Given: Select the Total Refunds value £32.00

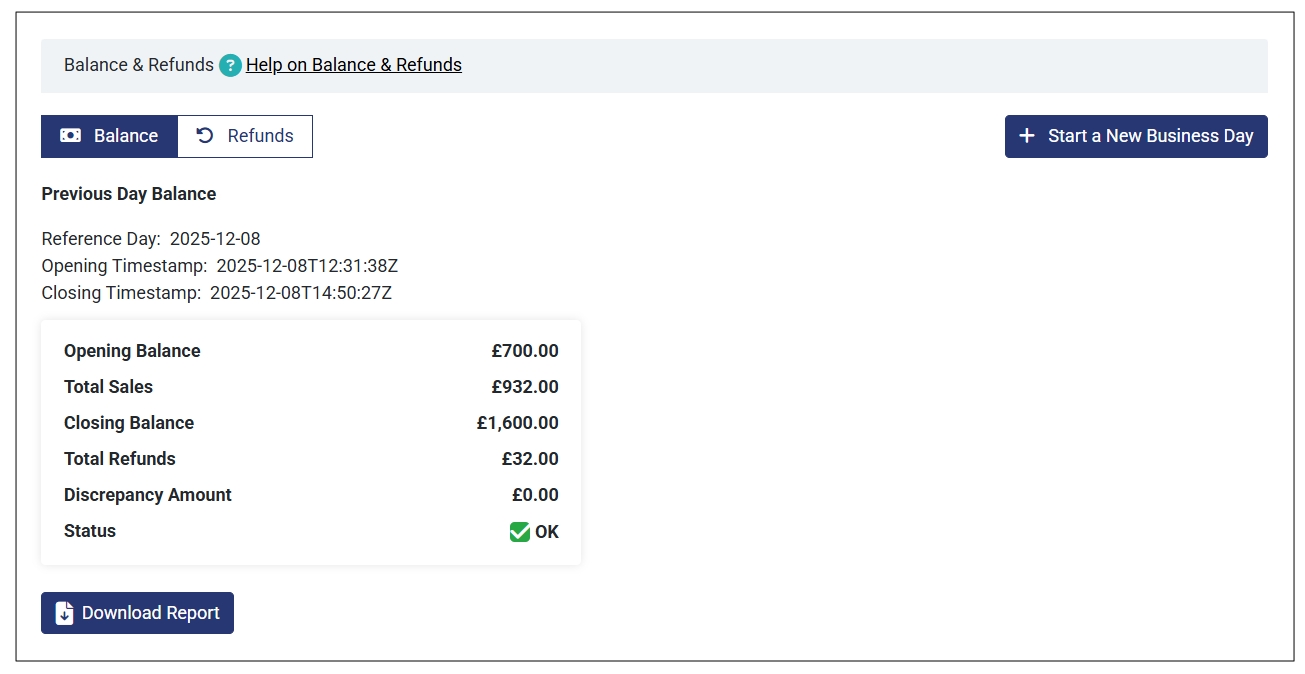Looking at the screenshot, I should [530, 459].
